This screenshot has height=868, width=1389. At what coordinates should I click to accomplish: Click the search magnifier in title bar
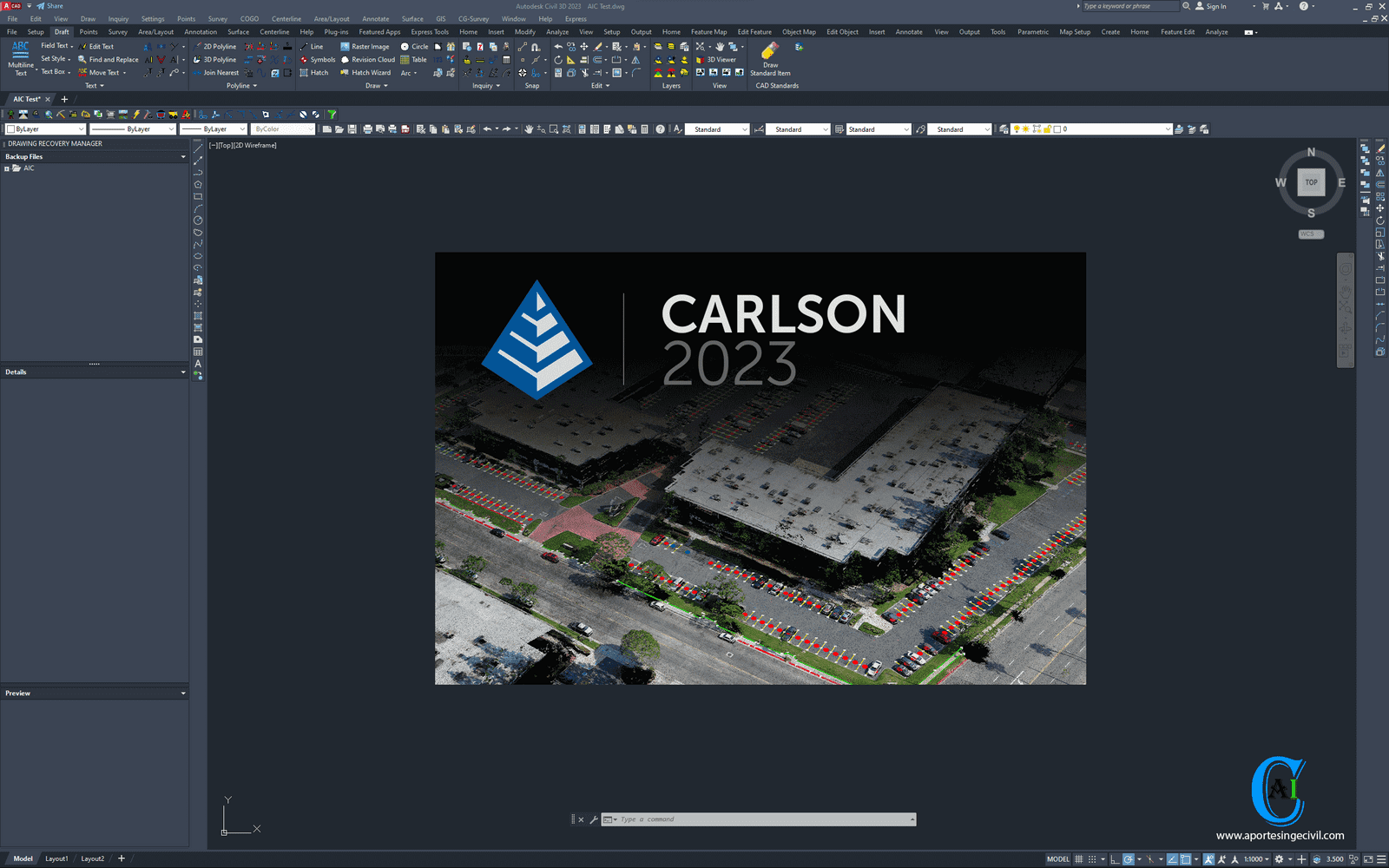pyautogui.click(x=1186, y=6)
